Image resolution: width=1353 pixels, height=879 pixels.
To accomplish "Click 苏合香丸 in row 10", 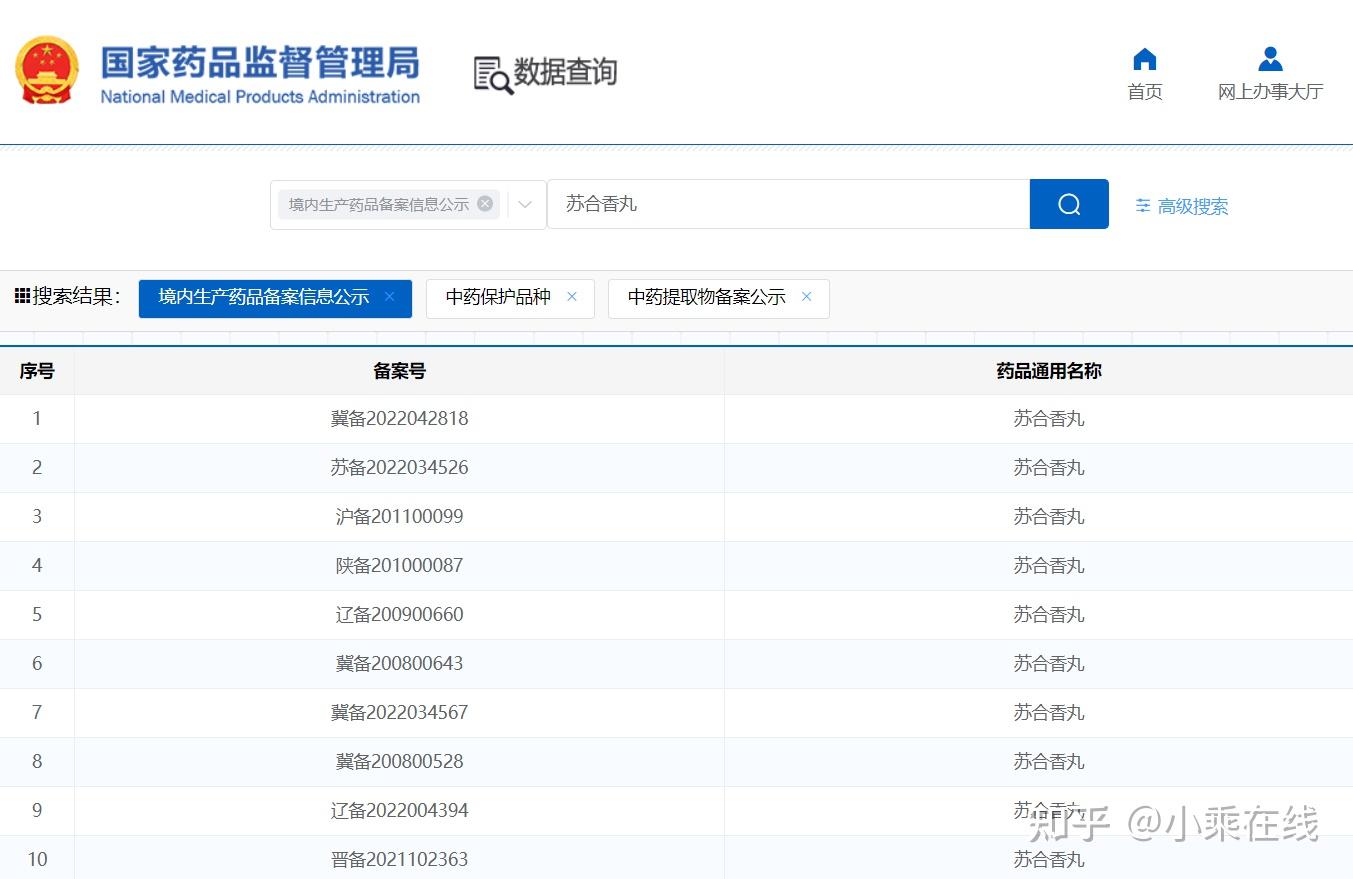I will 1049,860.
